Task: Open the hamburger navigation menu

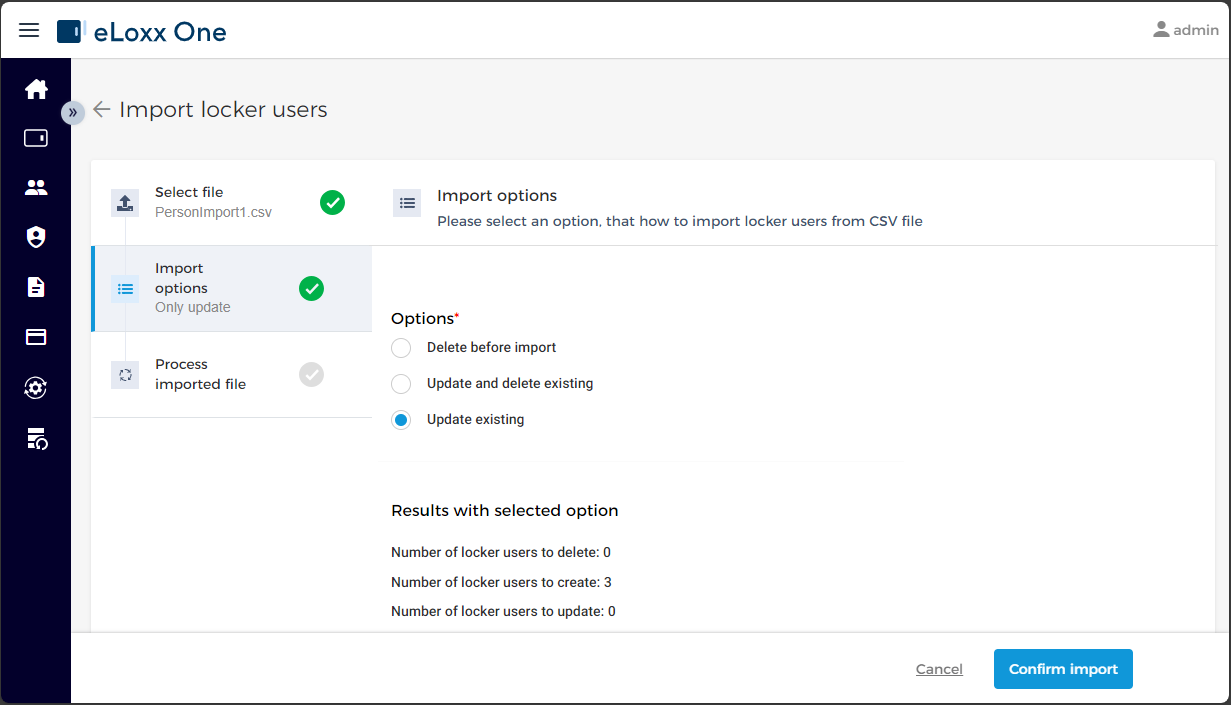Action: click(29, 30)
